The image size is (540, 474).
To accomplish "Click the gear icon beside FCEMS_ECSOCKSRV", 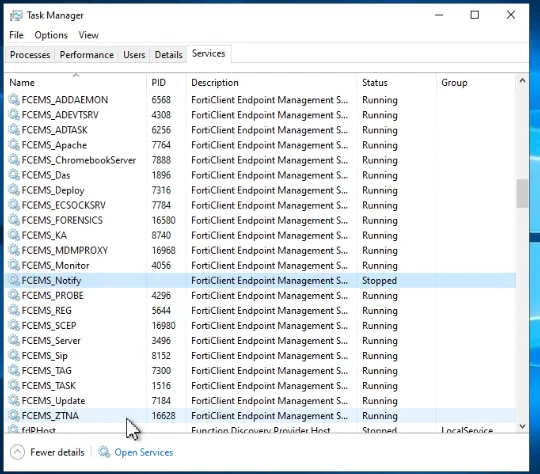I will [x=14, y=205].
